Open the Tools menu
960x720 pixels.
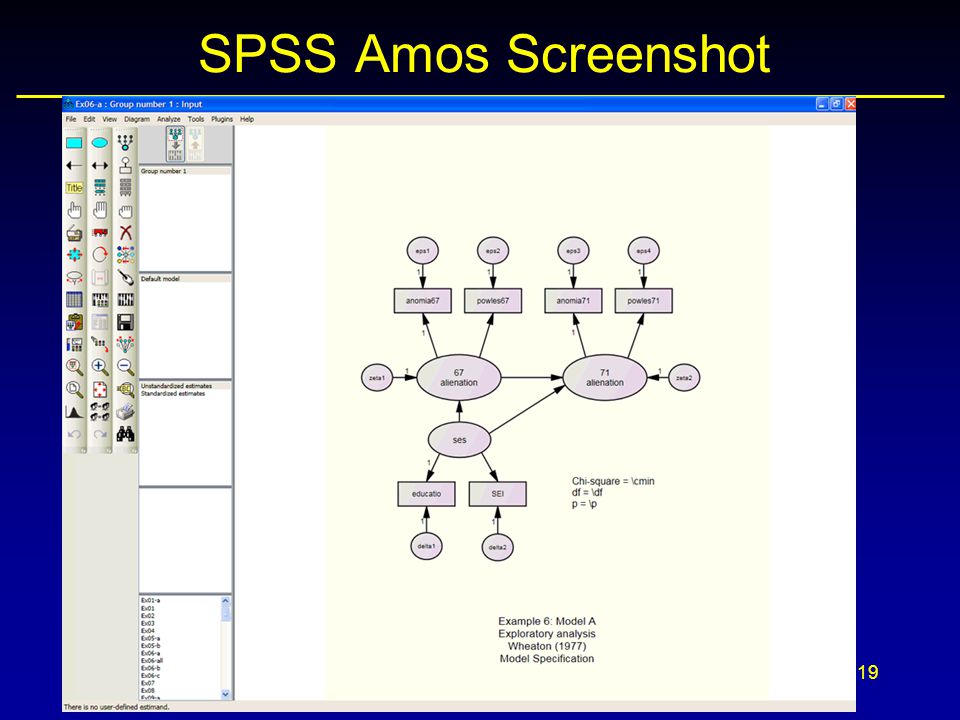tap(196, 119)
